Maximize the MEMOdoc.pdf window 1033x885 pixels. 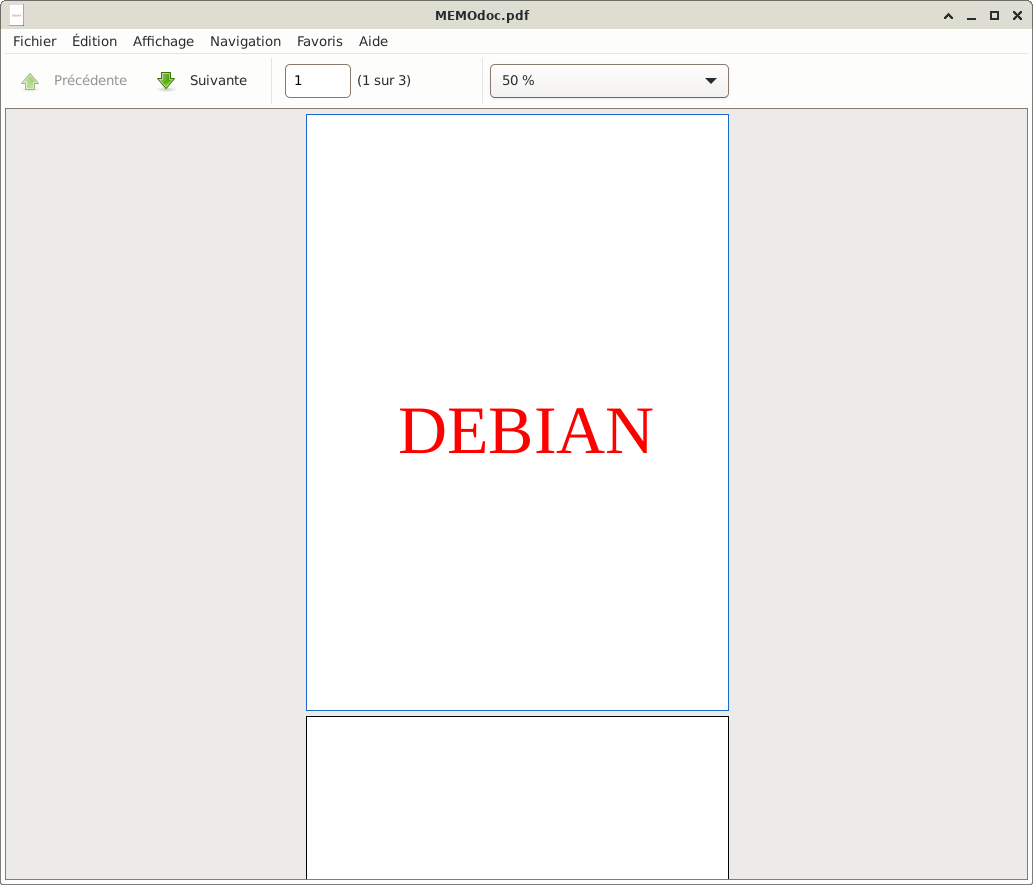[x=994, y=16]
